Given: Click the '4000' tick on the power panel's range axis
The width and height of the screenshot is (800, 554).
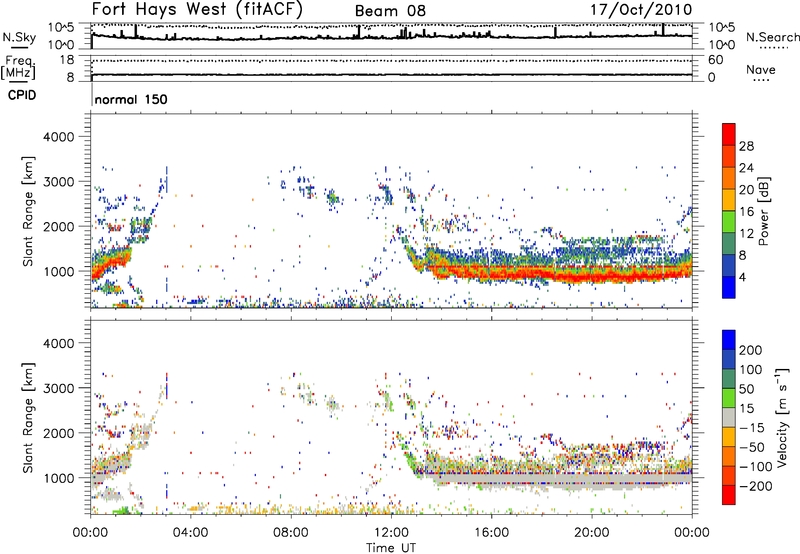Looking at the screenshot, I should (59, 137).
